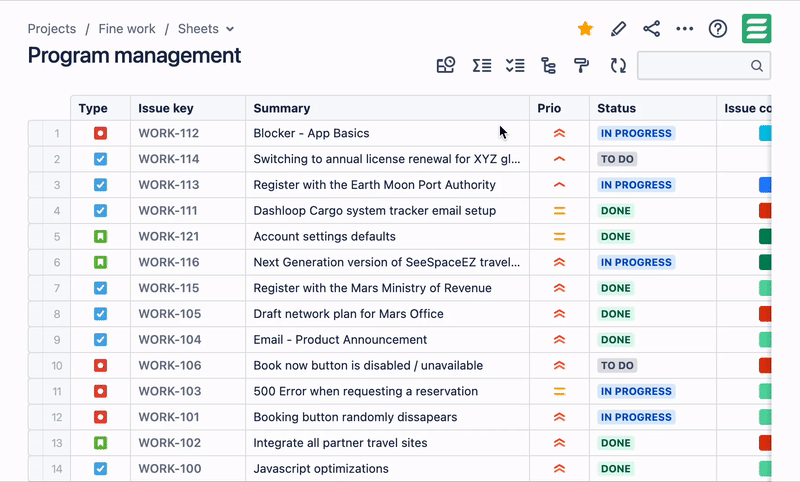Open issue WORK-112
The width and height of the screenshot is (800, 482).
click(x=168, y=134)
